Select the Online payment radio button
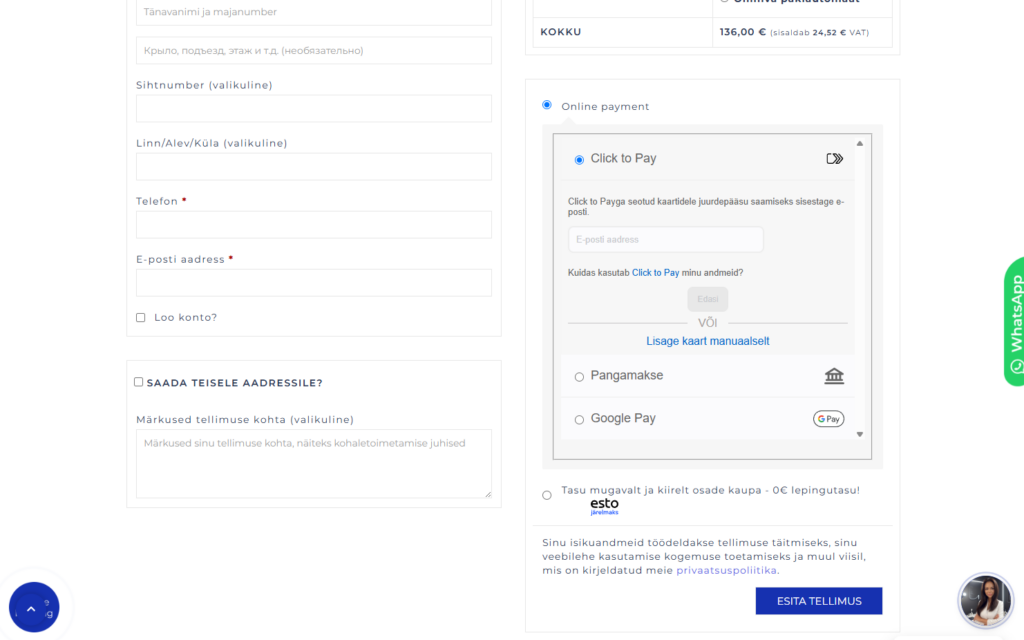 tap(547, 105)
